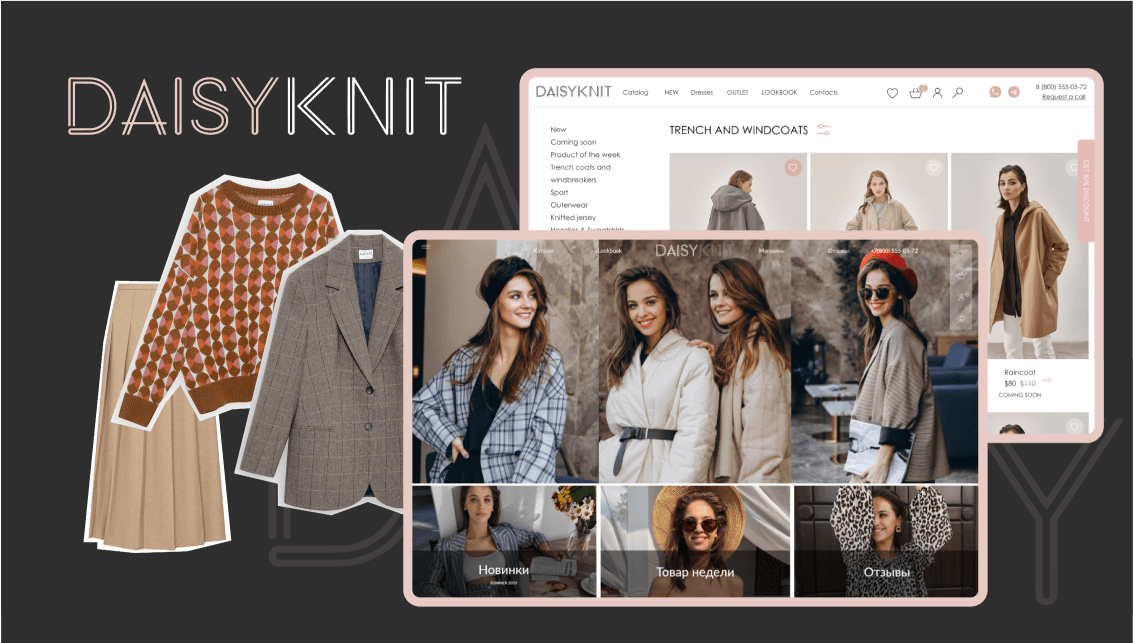Image resolution: width=1133 pixels, height=643 pixels.
Task: Select Knitted jersey in the sidebar
Action: [x=573, y=217]
